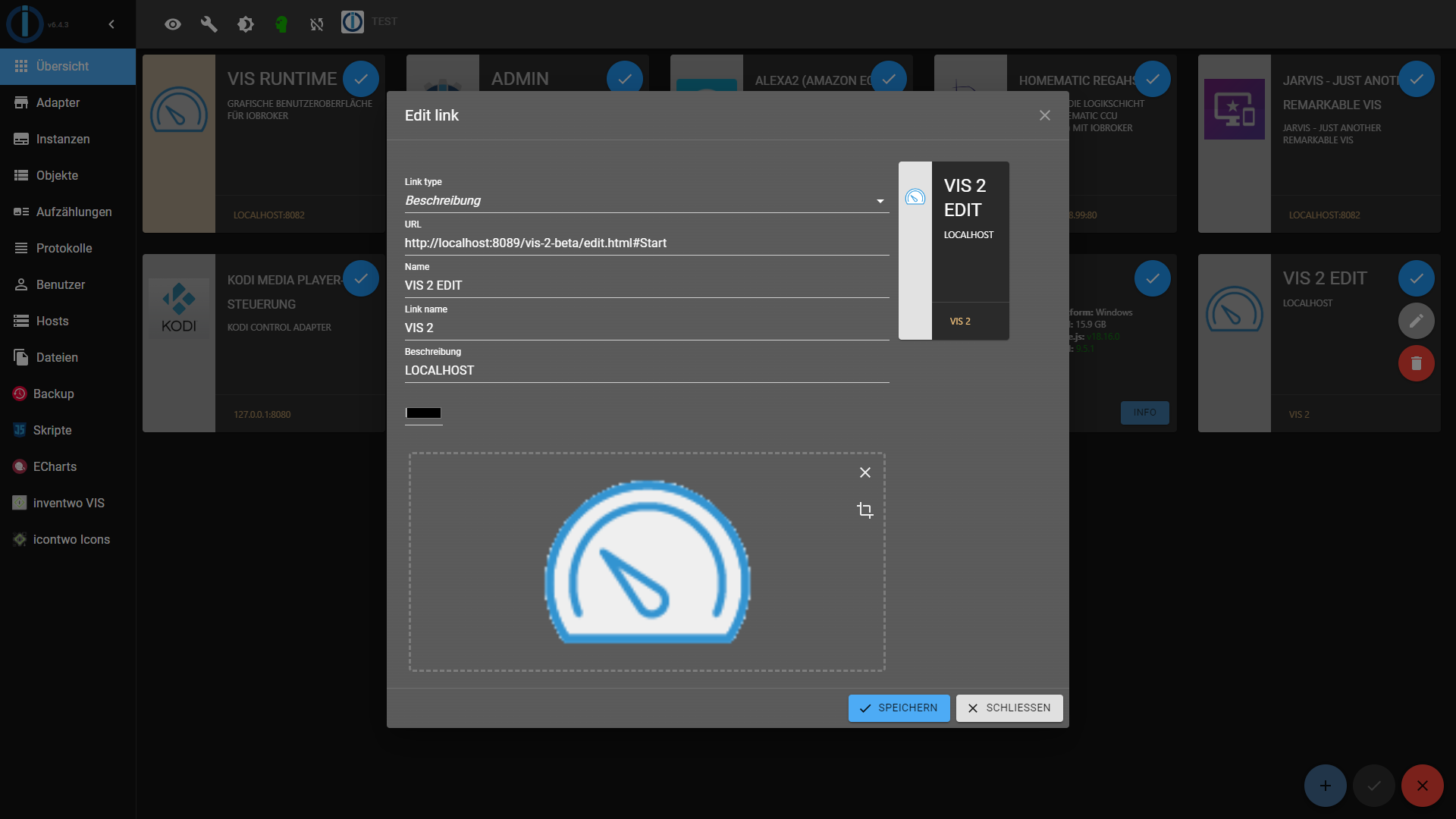Viewport: 1456px width, 819px height.
Task: Open LOCALHOST:8082 link on JARVIS card
Action: tap(1325, 215)
